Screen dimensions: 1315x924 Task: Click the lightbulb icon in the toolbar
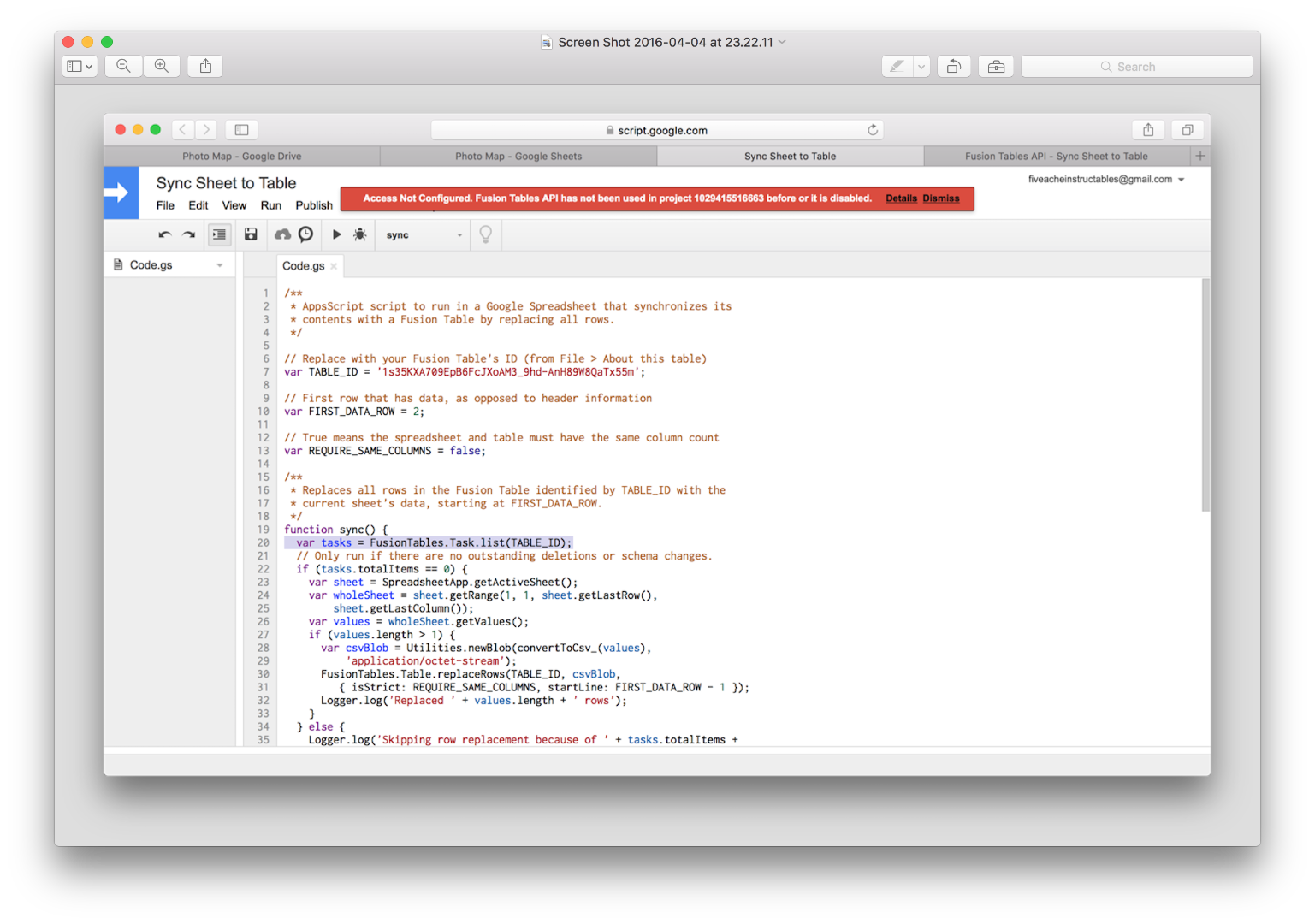click(x=485, y=234)
